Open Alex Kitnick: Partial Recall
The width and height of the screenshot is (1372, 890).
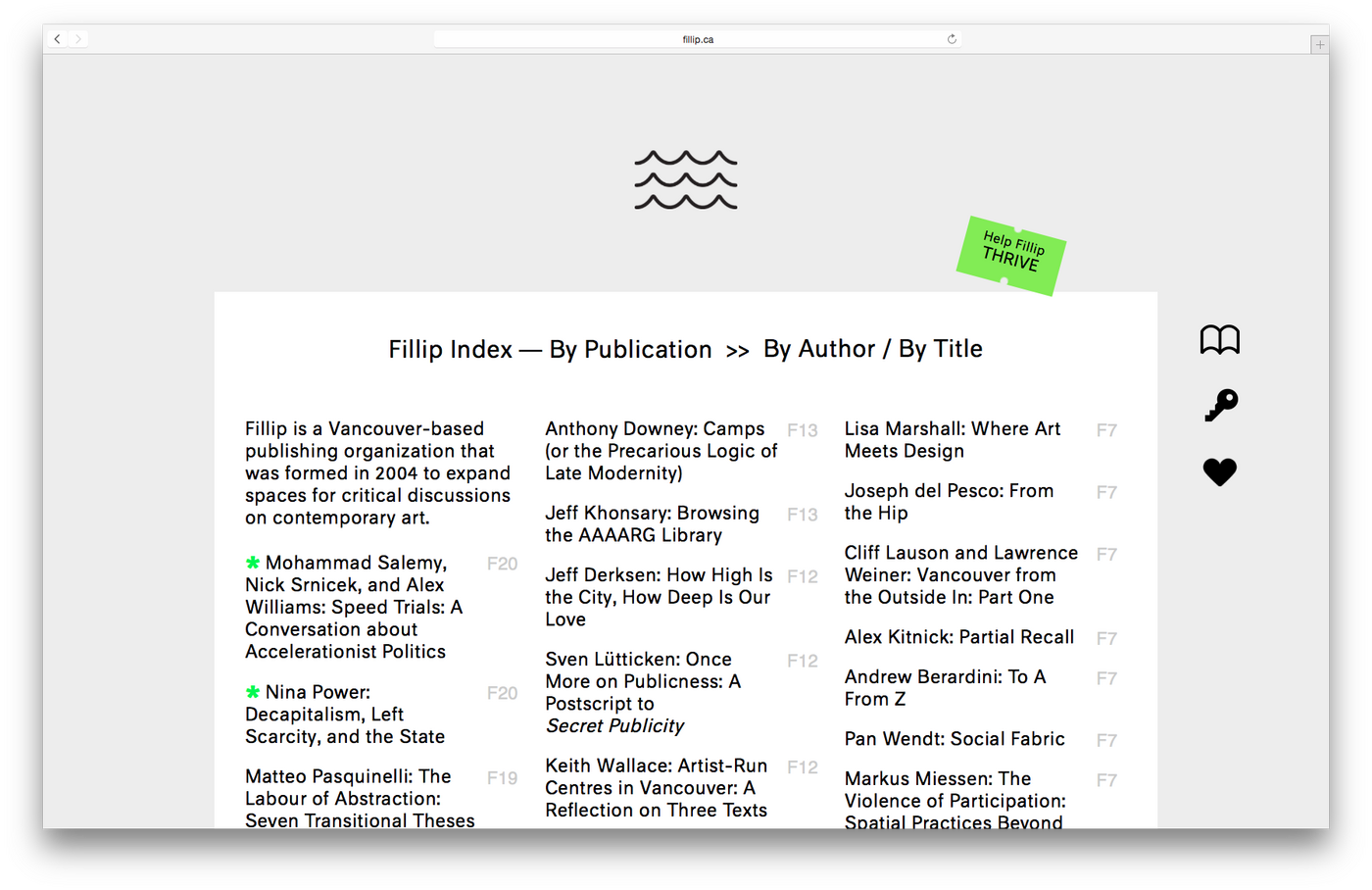[x=959, y=637]
